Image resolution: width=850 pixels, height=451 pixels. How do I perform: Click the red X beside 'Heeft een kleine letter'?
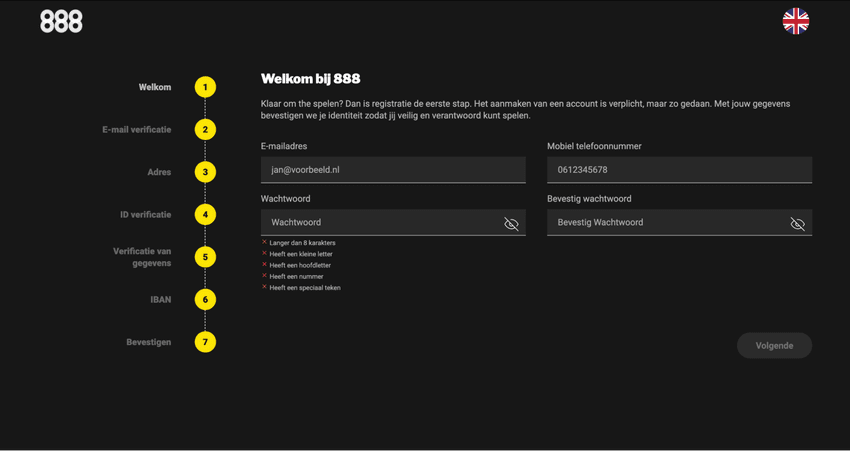coord(265,253)
